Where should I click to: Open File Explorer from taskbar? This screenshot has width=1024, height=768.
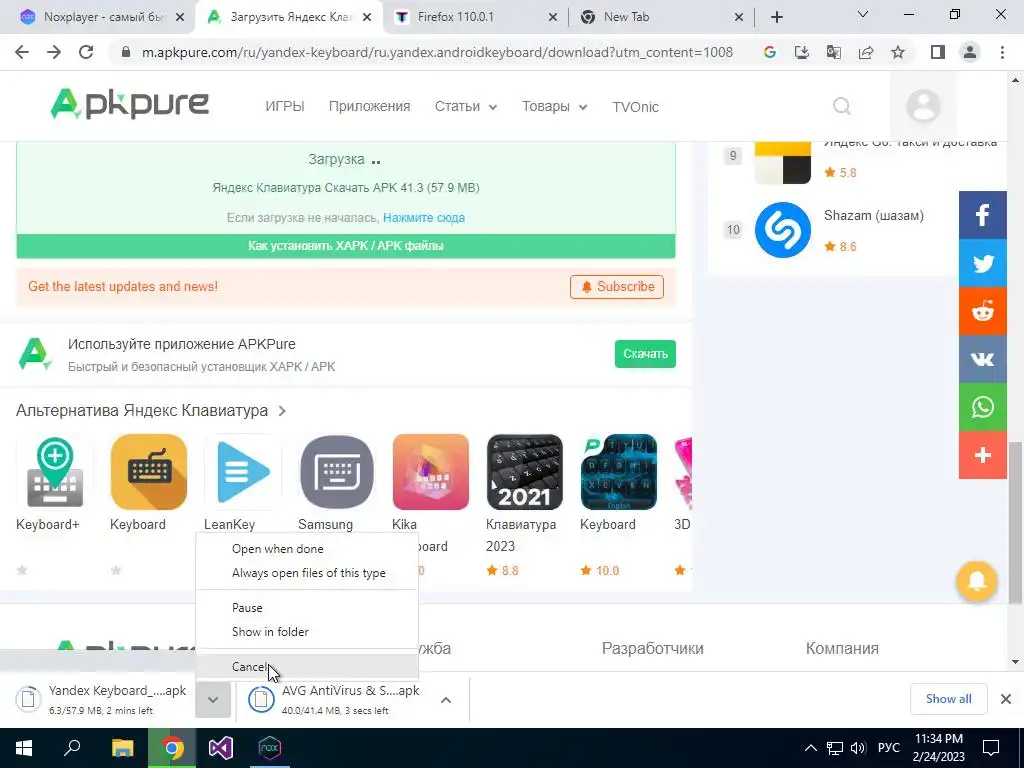(x=123, y=748)
